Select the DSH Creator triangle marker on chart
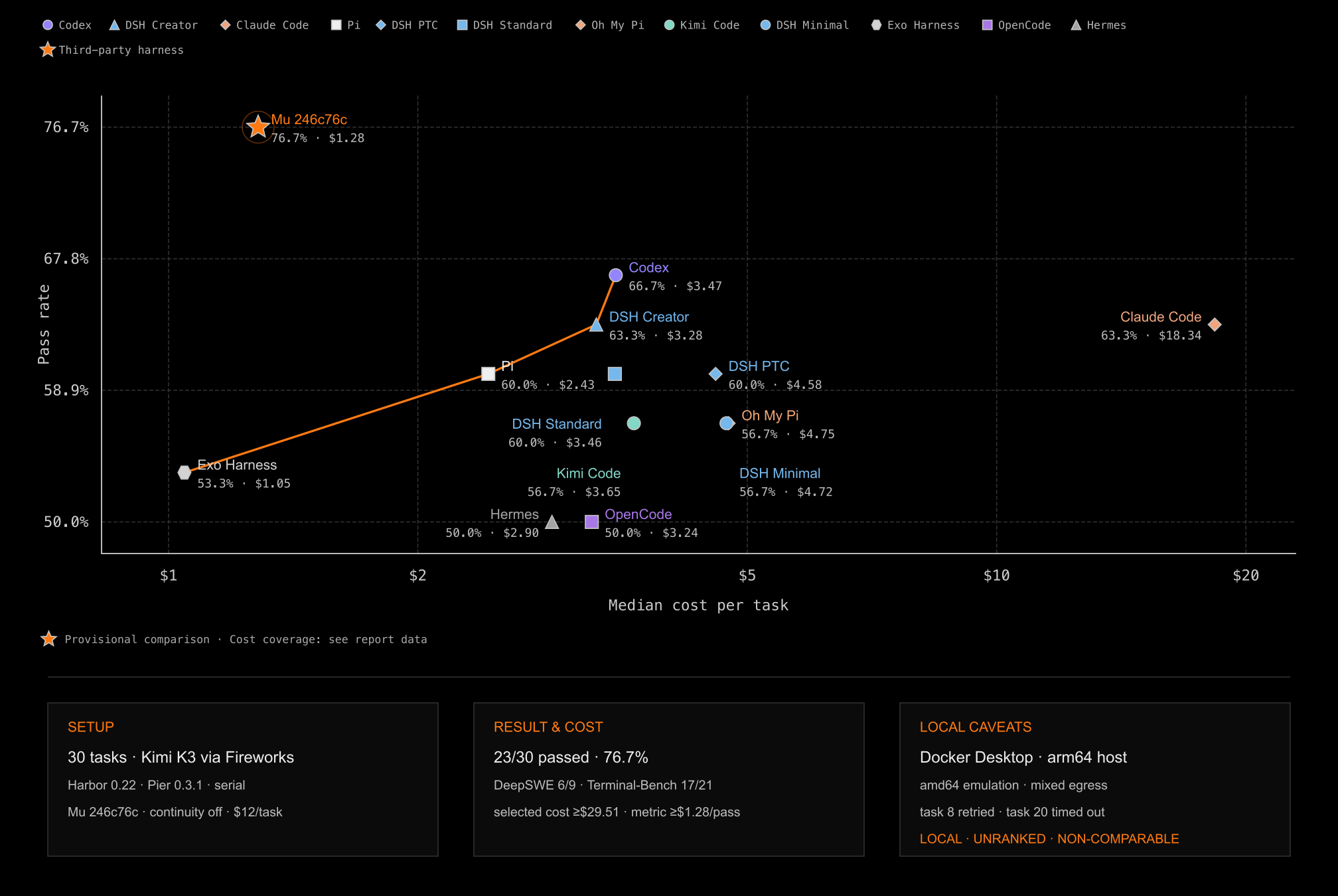The height and width of the screenshot is (896, 1338). click(596, 325)
